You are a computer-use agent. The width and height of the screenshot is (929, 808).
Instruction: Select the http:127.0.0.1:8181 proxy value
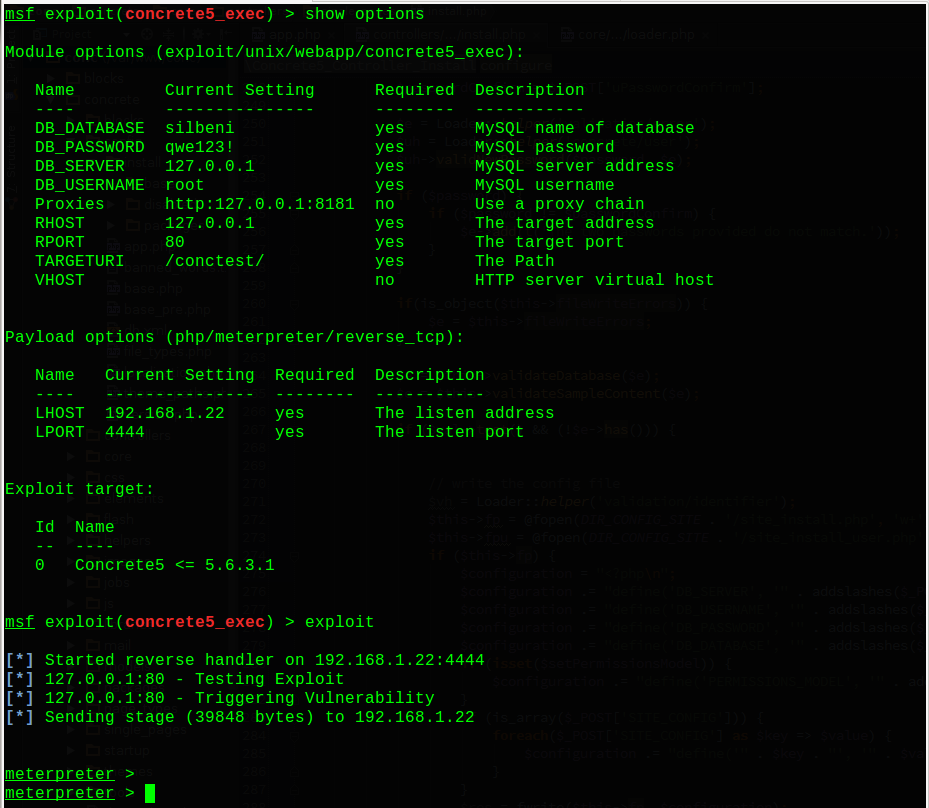coord(260,204)
